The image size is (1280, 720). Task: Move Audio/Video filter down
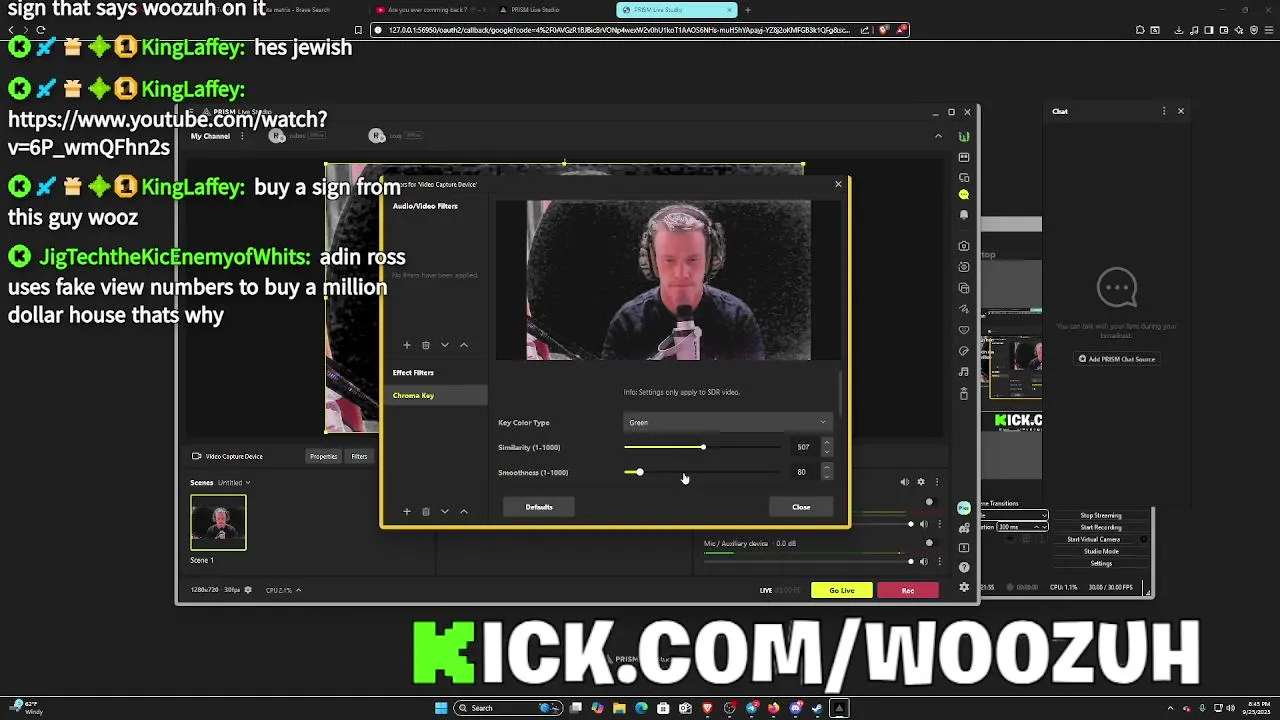(x=445, y=345)
